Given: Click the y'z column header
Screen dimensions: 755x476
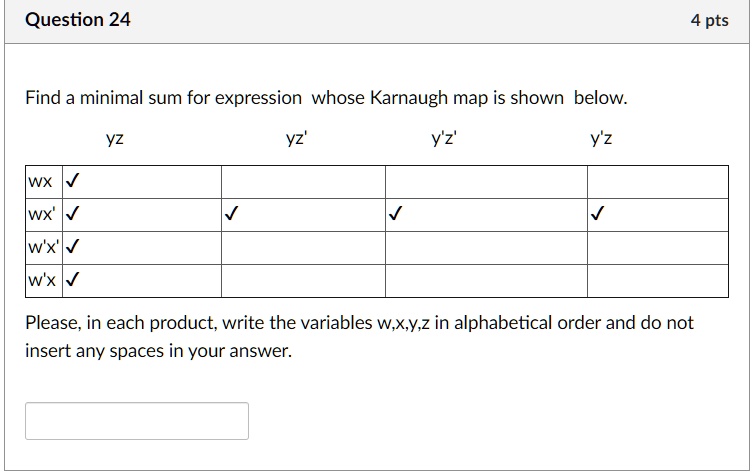Looking at the screenshot, I should [x=601, y=138].
